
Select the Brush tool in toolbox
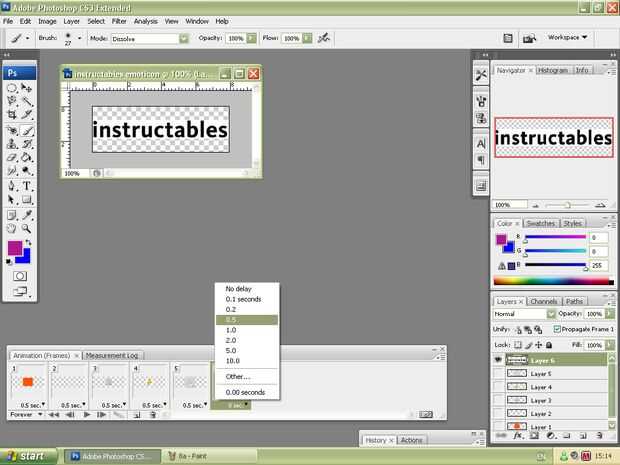pos(26,130)
